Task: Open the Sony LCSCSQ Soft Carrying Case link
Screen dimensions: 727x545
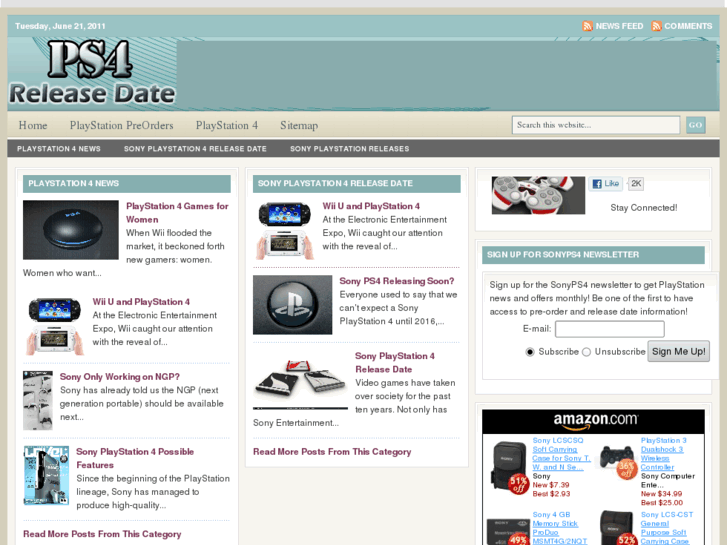Action: click(561, 454)
